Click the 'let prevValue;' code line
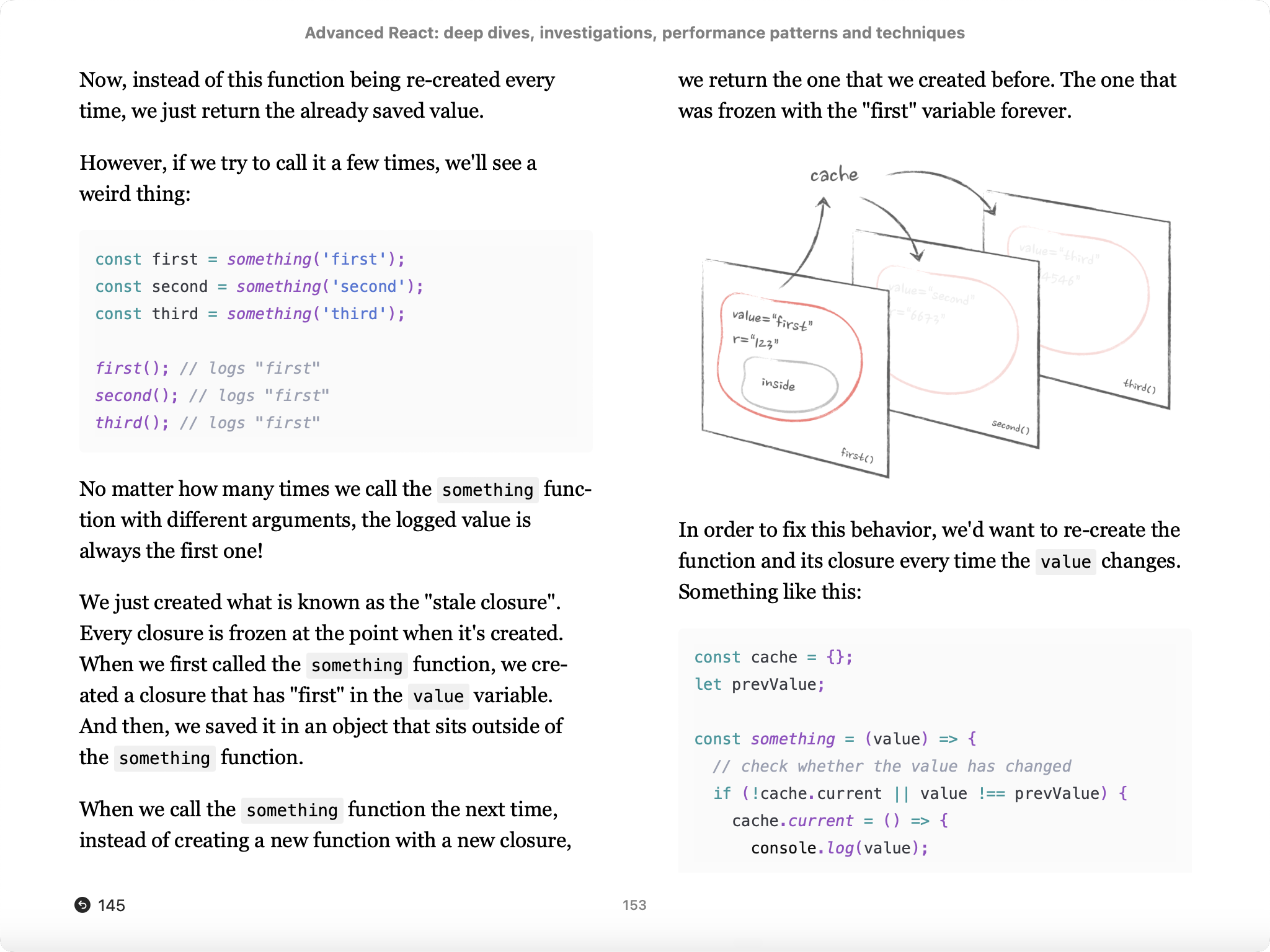Viewport: 1270px width, 952px height. (x=759, y=684)
